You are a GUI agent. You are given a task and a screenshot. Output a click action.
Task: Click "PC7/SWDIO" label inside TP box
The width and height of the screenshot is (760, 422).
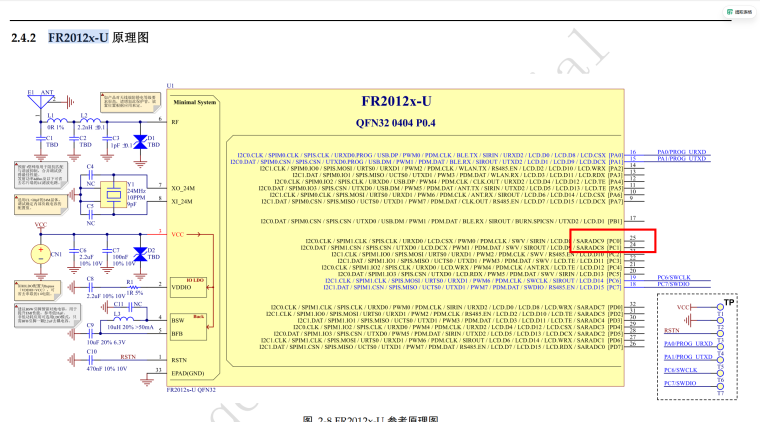[x=680, y=383]
